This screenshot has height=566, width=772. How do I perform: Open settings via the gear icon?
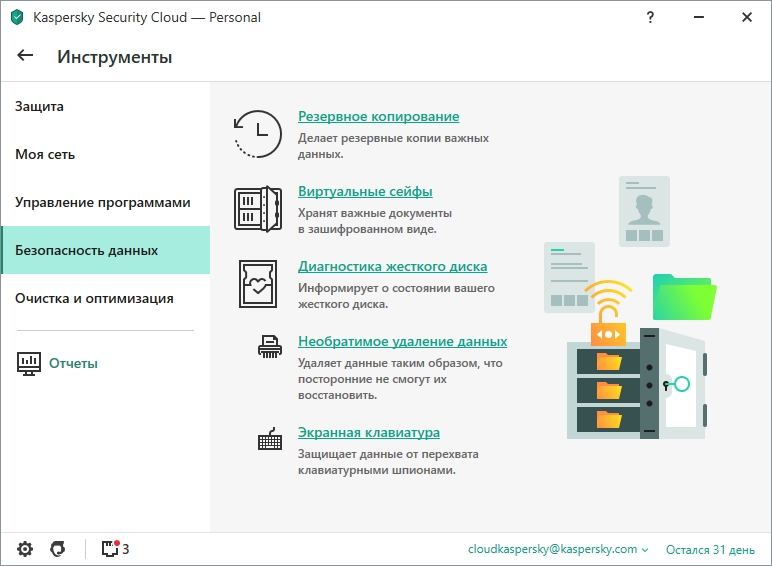[x=25, y=549]
